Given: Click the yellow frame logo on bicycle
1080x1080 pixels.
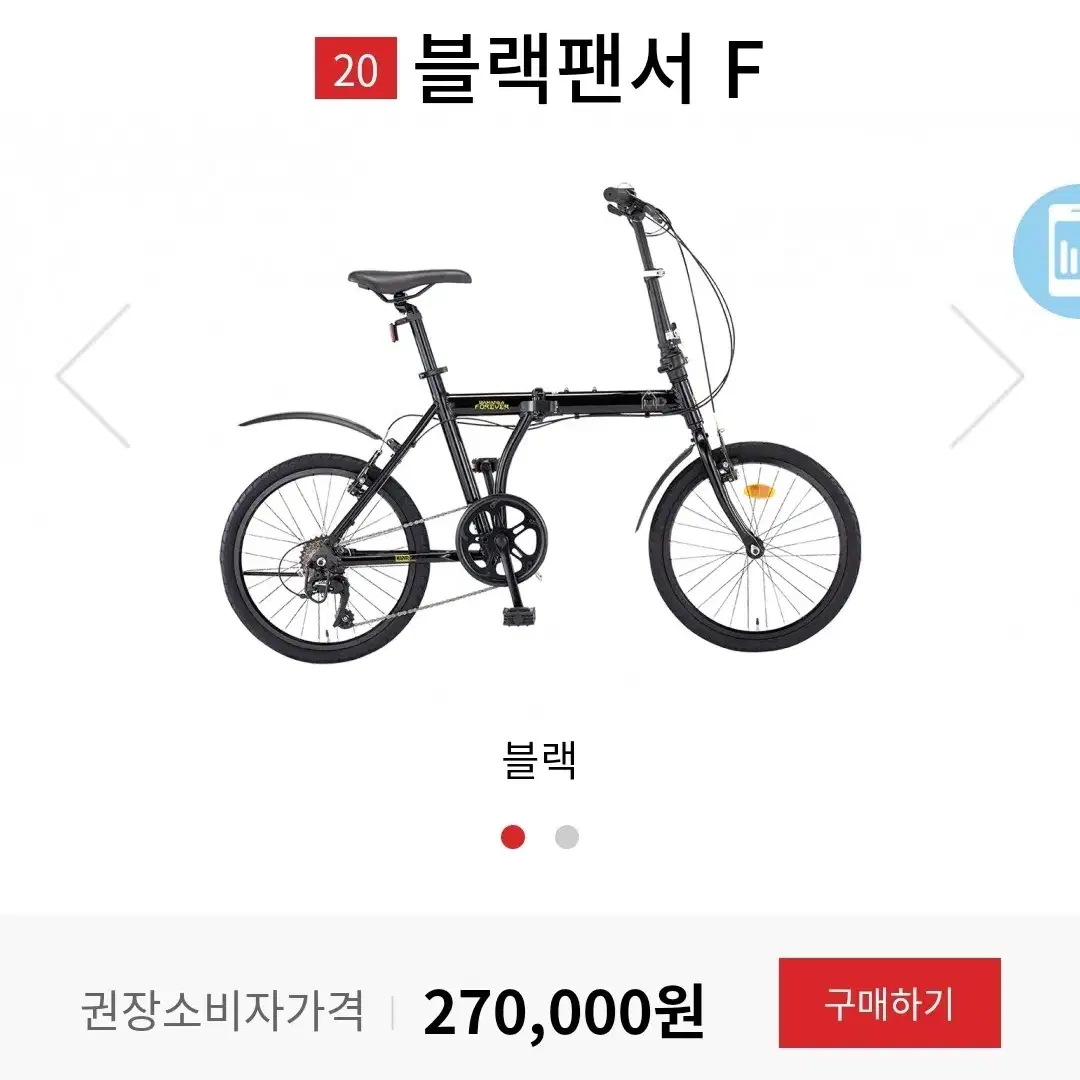Looking at the screenshot, I should [492, 405].
